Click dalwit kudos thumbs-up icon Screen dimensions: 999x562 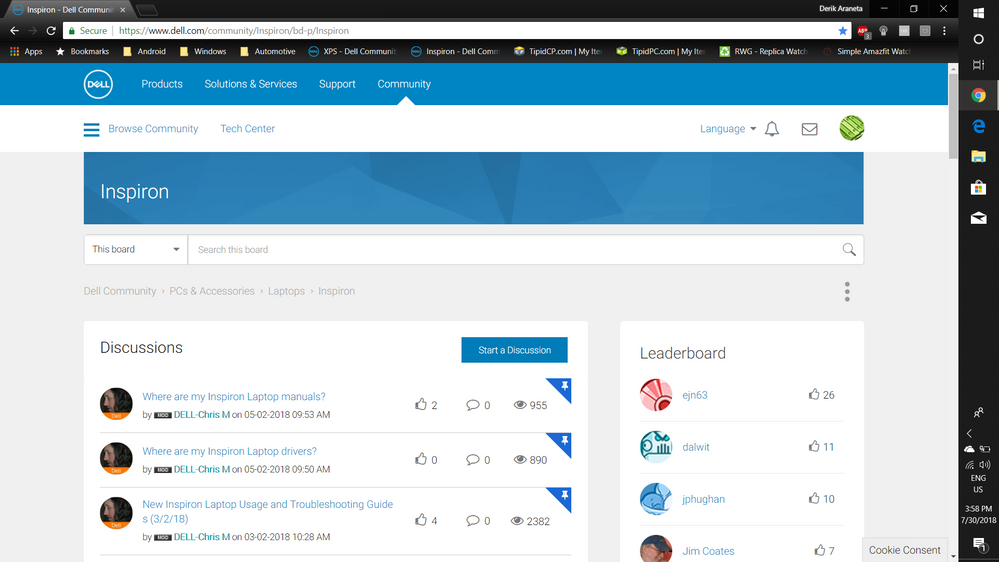[x=814, y=446]
